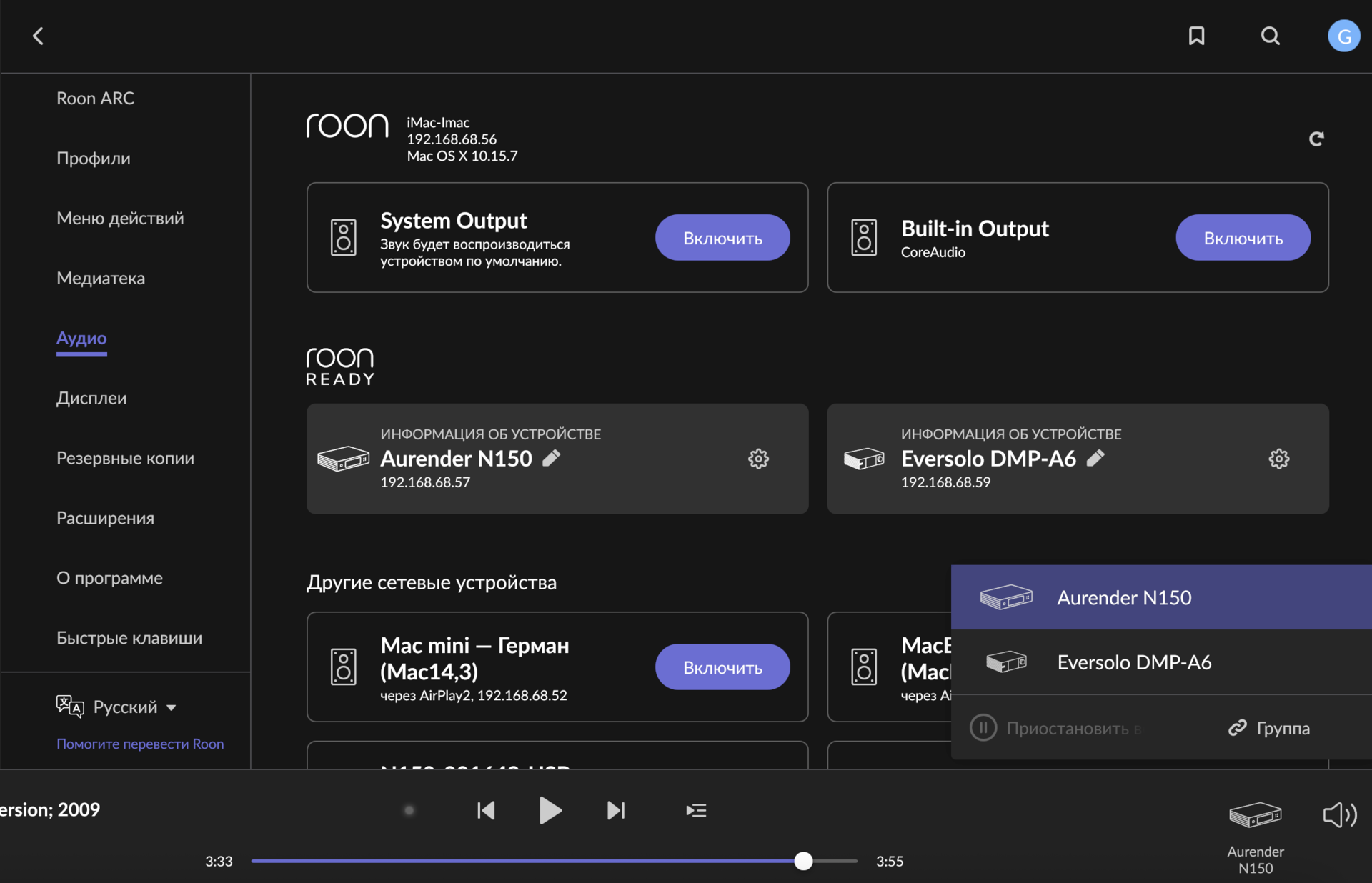The width and height of the screenshot is (1372, 883).
Task: Open the search magnifier icon
Action: pos(1270,36)
